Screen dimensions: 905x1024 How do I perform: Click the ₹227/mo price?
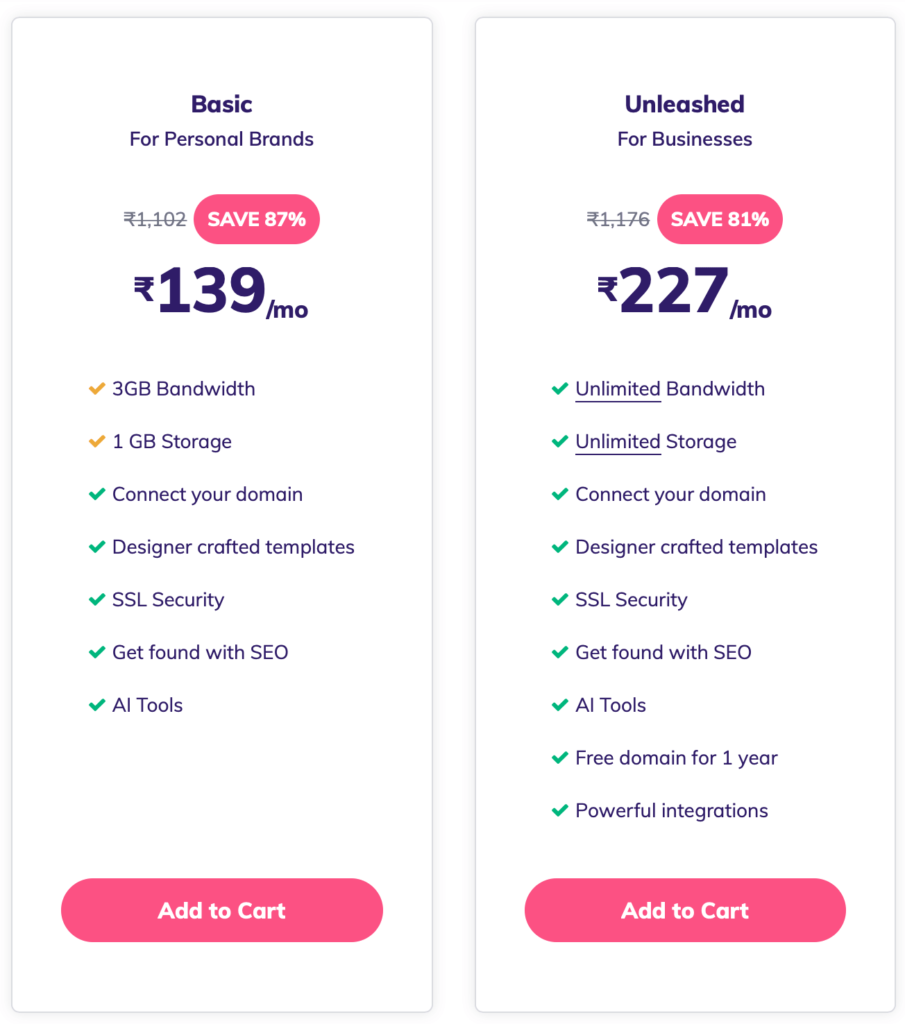pyautogui.click(x=684, y=291)
